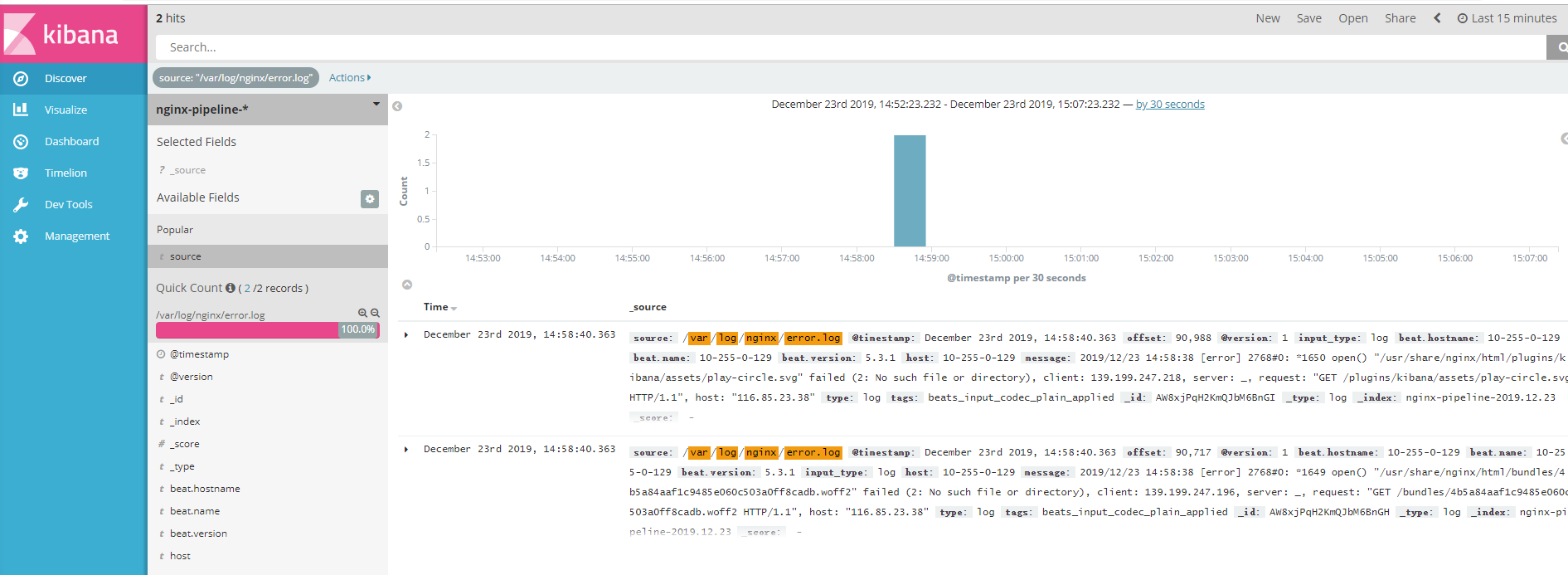The image size is (1568, 575).
Task: Click the Available Fields gear settings icon
Action: click(x=370, y=199)
